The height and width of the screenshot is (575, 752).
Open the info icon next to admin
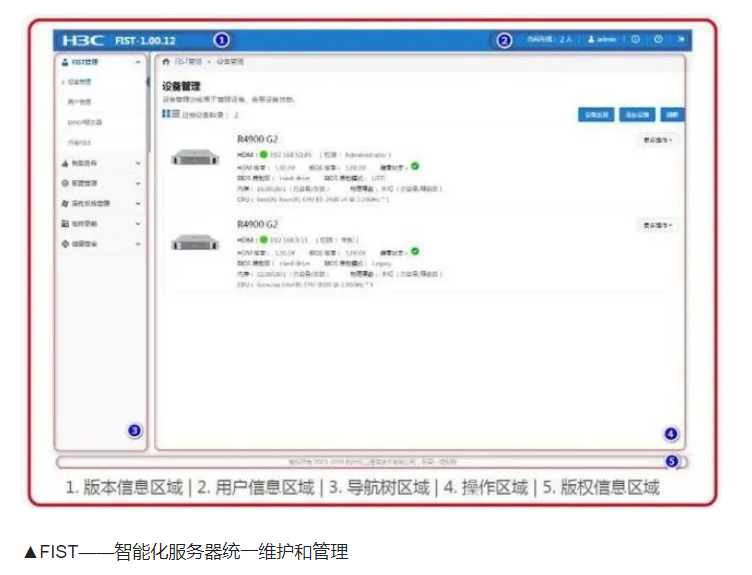(x=635, y=39)
